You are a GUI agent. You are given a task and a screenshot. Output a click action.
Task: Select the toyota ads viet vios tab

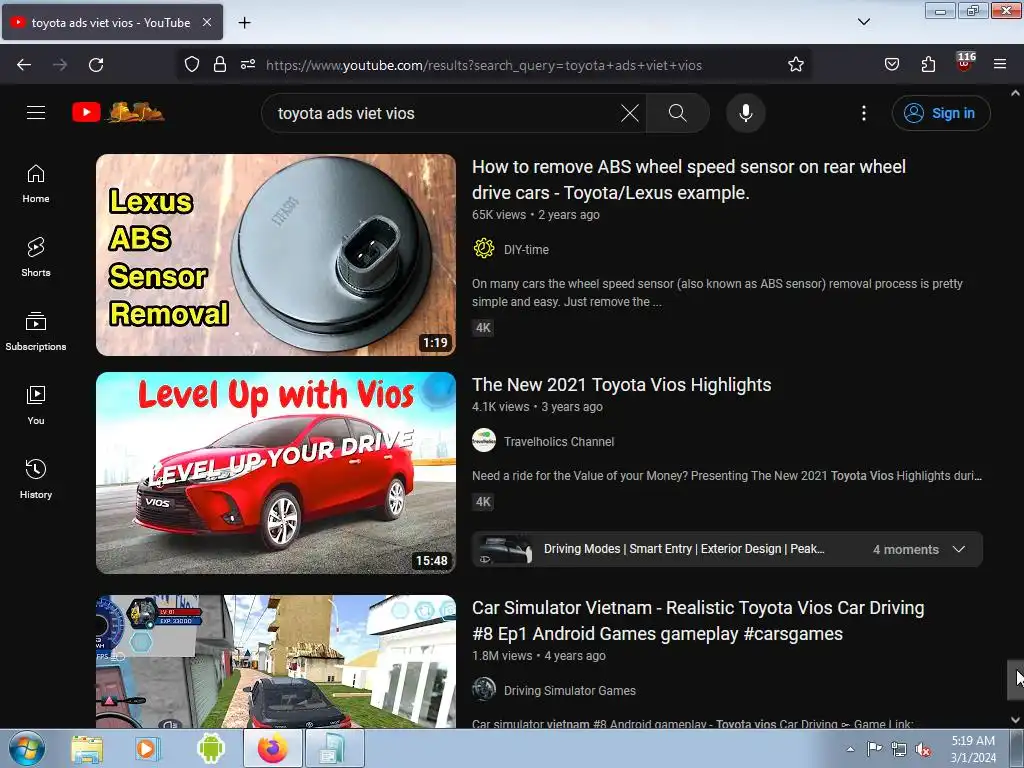click(x=112, y=22)
